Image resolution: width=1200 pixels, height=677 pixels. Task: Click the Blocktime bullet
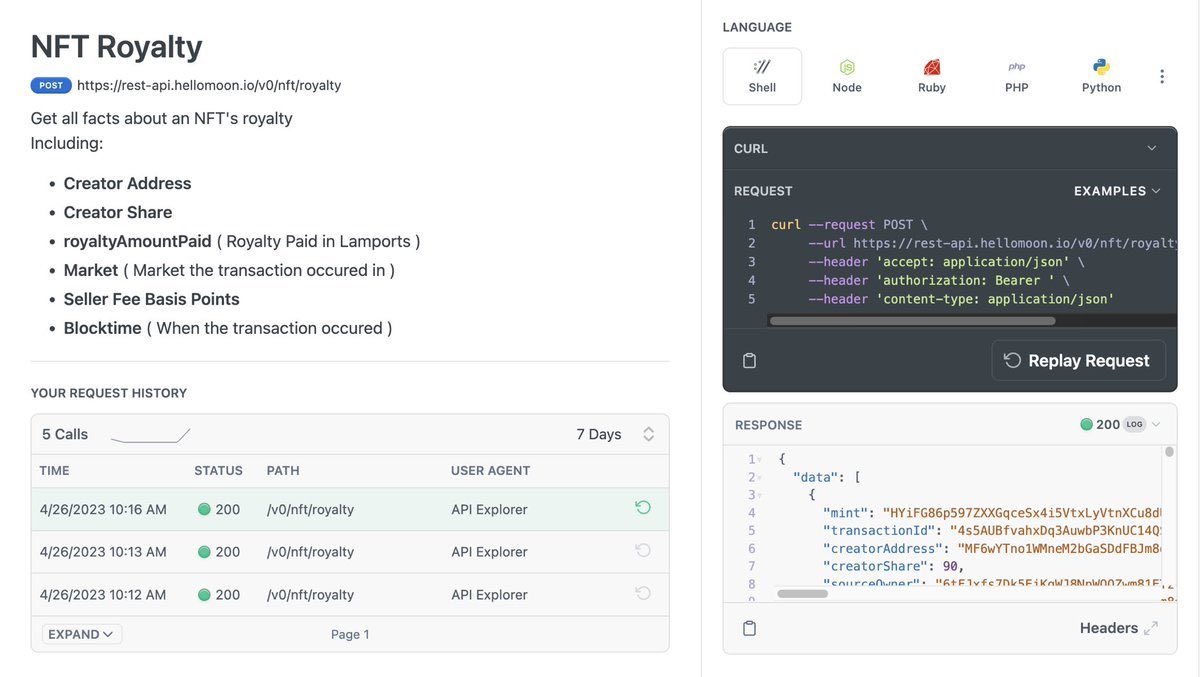coord(228,328)
